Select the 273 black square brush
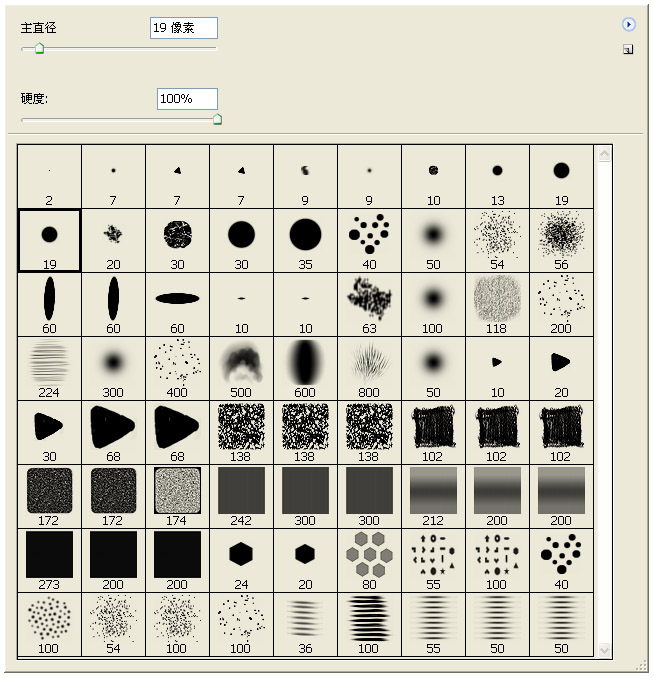This screenshot has width=654, height=678. coord(49,560)
